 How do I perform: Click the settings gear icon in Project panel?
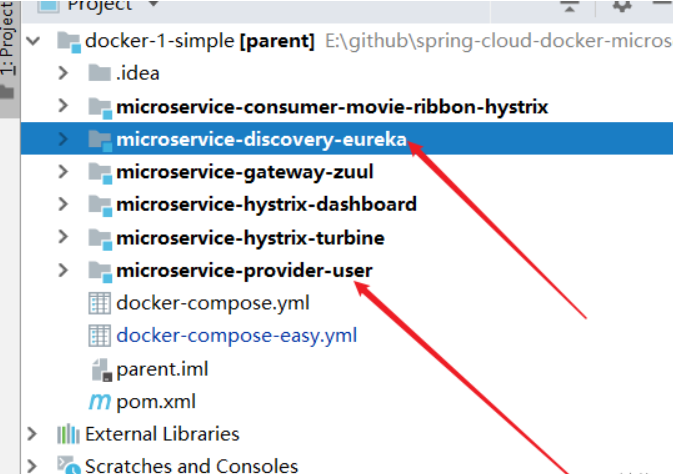(x=621, y=6)
